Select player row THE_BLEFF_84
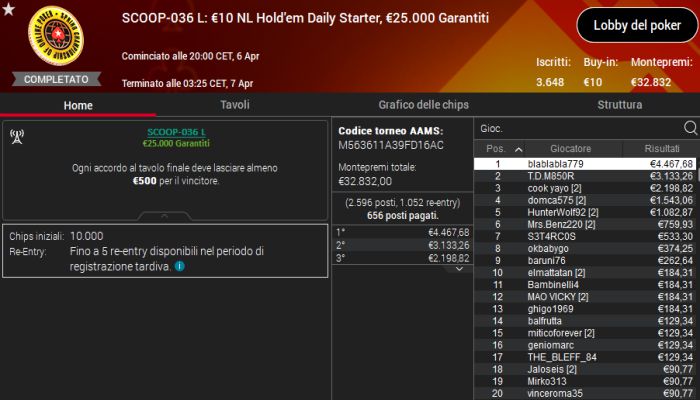Image resolution: width=700 pixels, height=400 pixels. point(585,357)
